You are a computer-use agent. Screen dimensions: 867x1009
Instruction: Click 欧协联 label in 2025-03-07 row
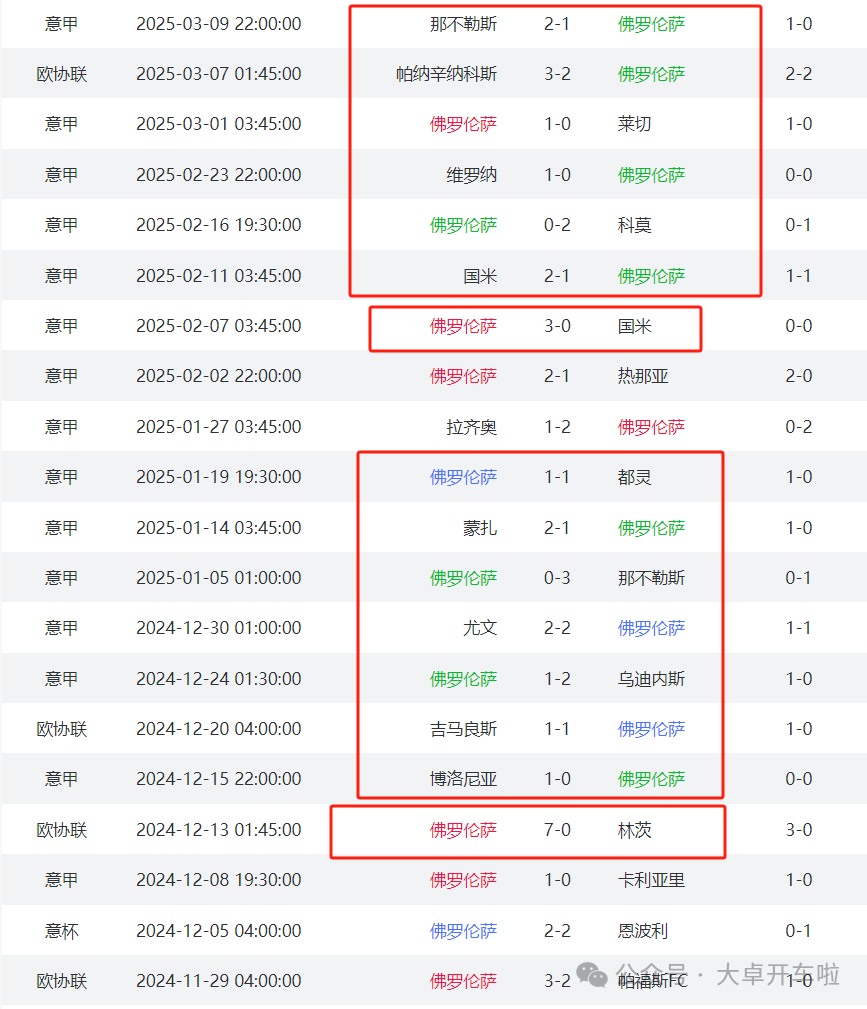62,74
